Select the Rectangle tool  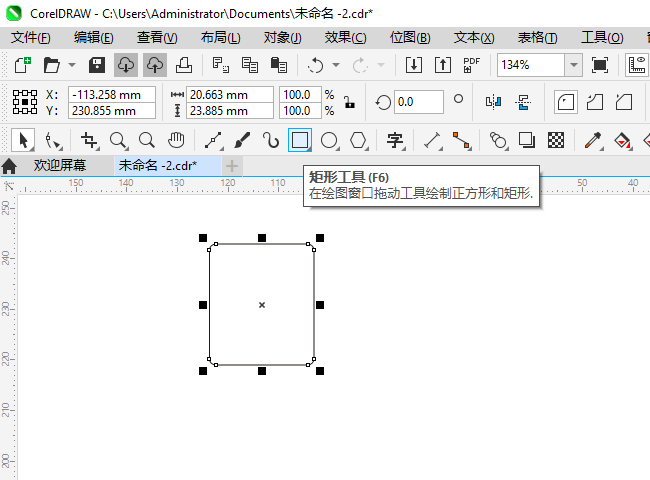click(300, 141)
